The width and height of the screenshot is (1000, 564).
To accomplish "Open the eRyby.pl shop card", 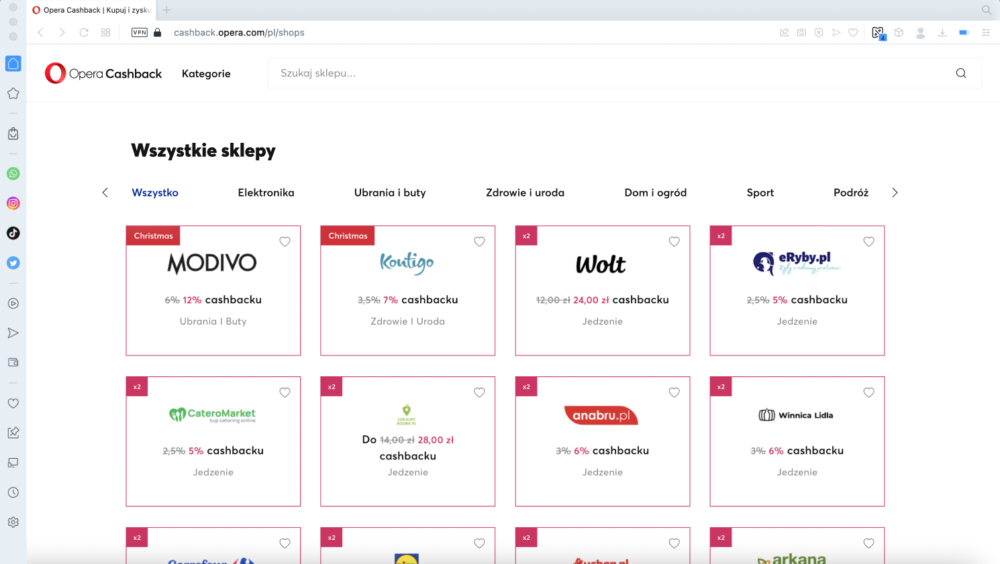I will pyautogui.click(x=797, y=290).
